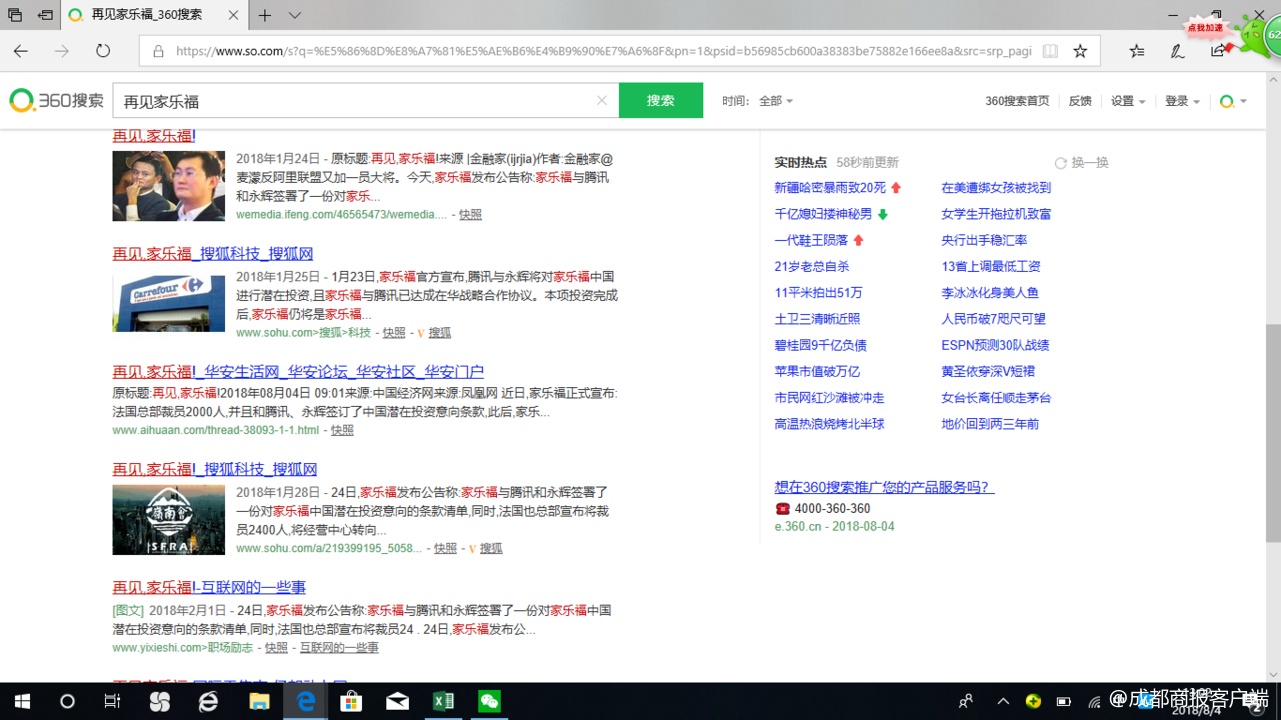Open File Explorer from the taskbar
1281x720 pixels.
point(259,701)
